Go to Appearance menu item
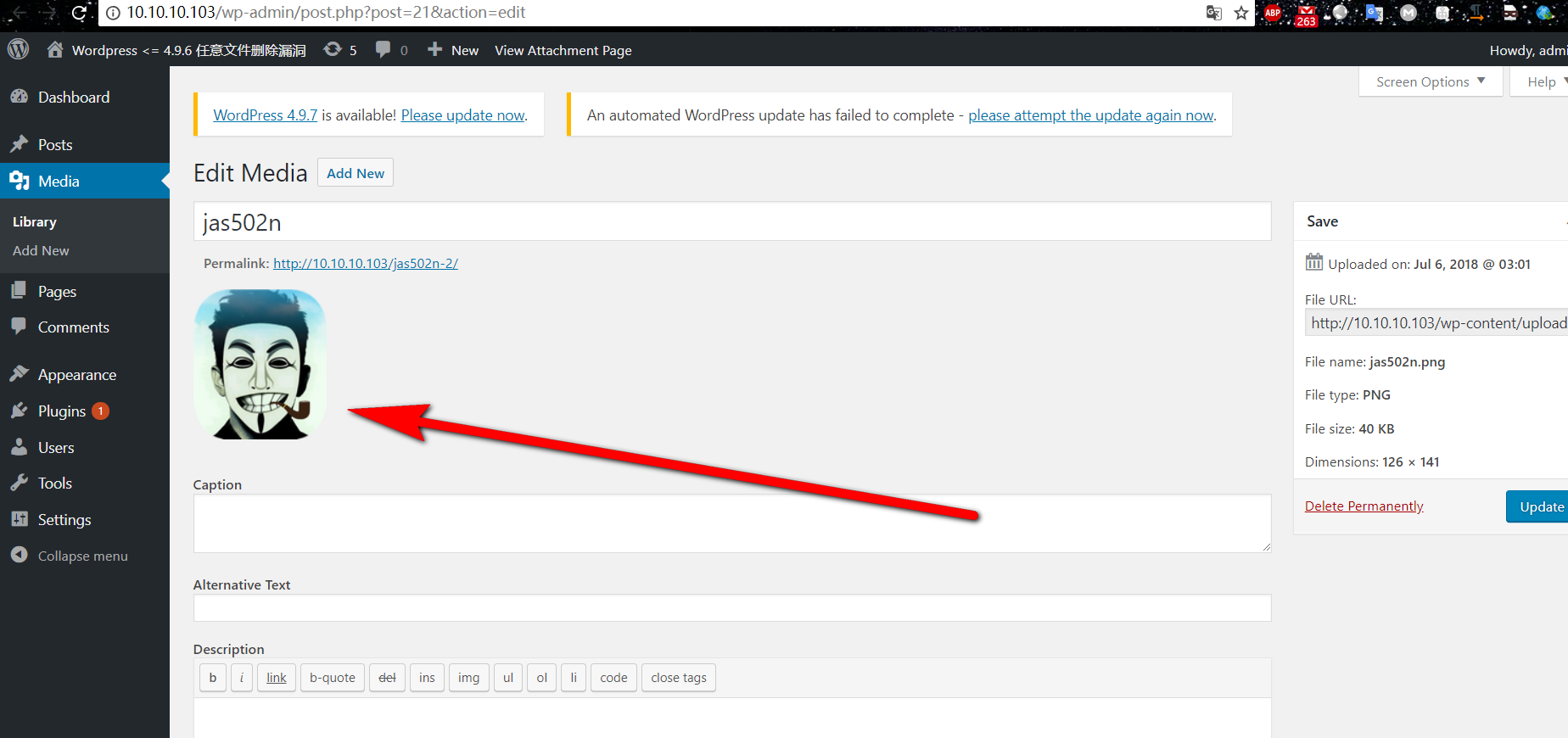 pos(76,375)
